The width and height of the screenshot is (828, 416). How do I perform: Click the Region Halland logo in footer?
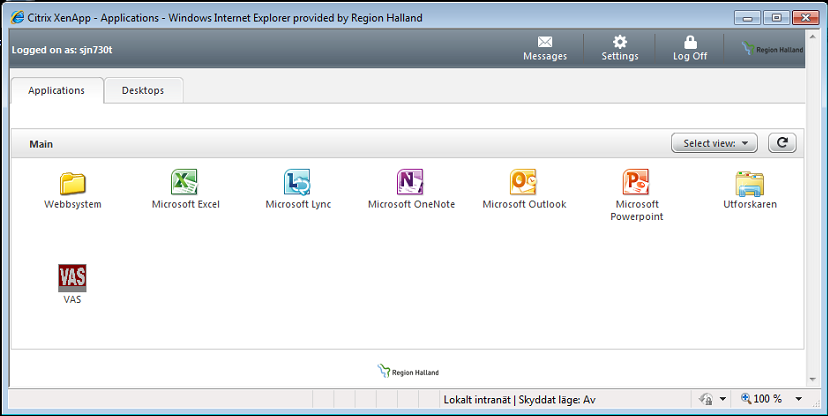(x=408, y=372)
